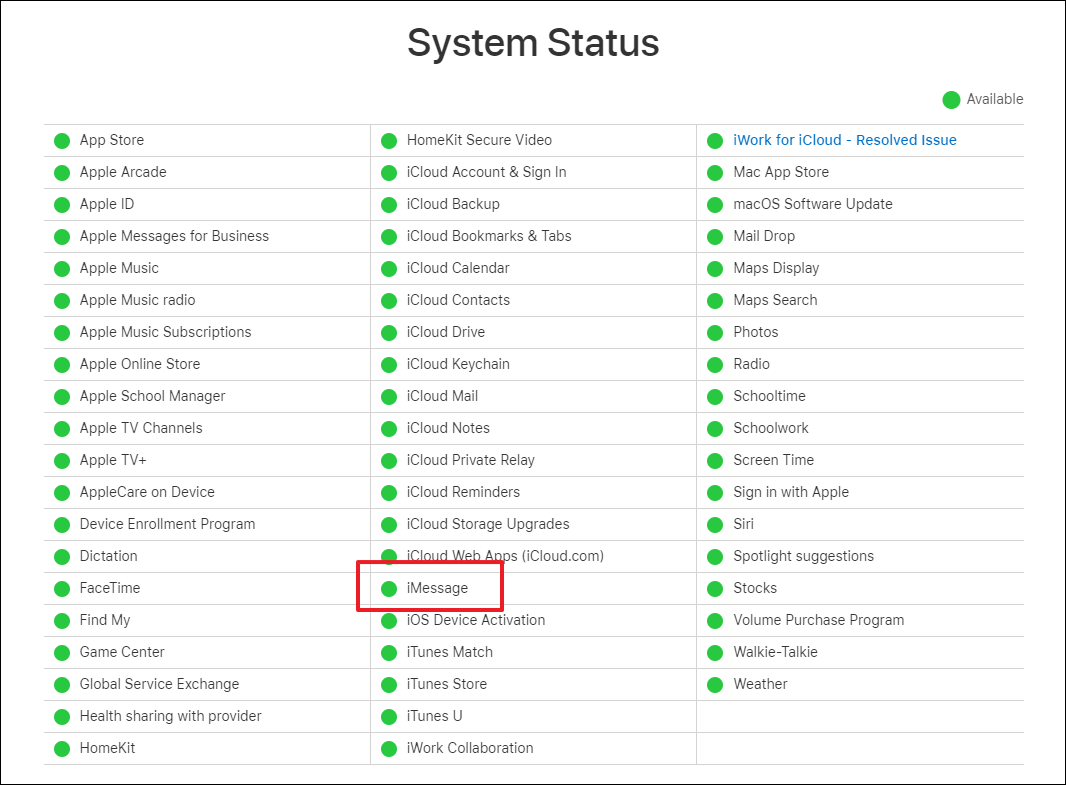Click the Schoolwork label
Image resolution: width=1066 pixels, height=785 pixels.
[x=770, y=428]
